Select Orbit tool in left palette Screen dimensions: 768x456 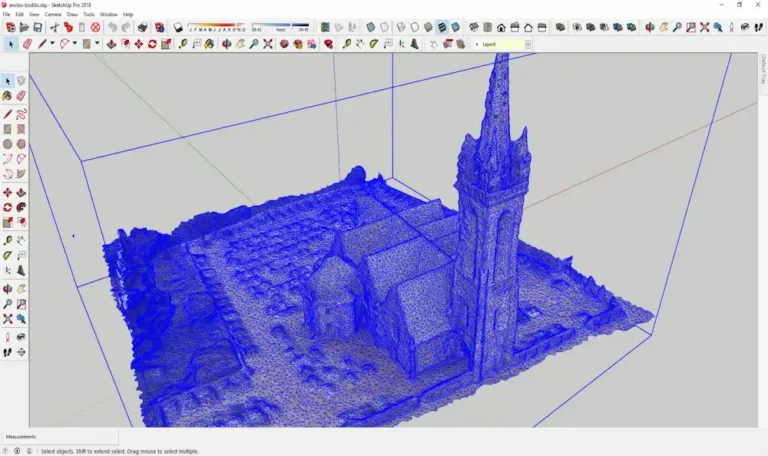(7, 289)
